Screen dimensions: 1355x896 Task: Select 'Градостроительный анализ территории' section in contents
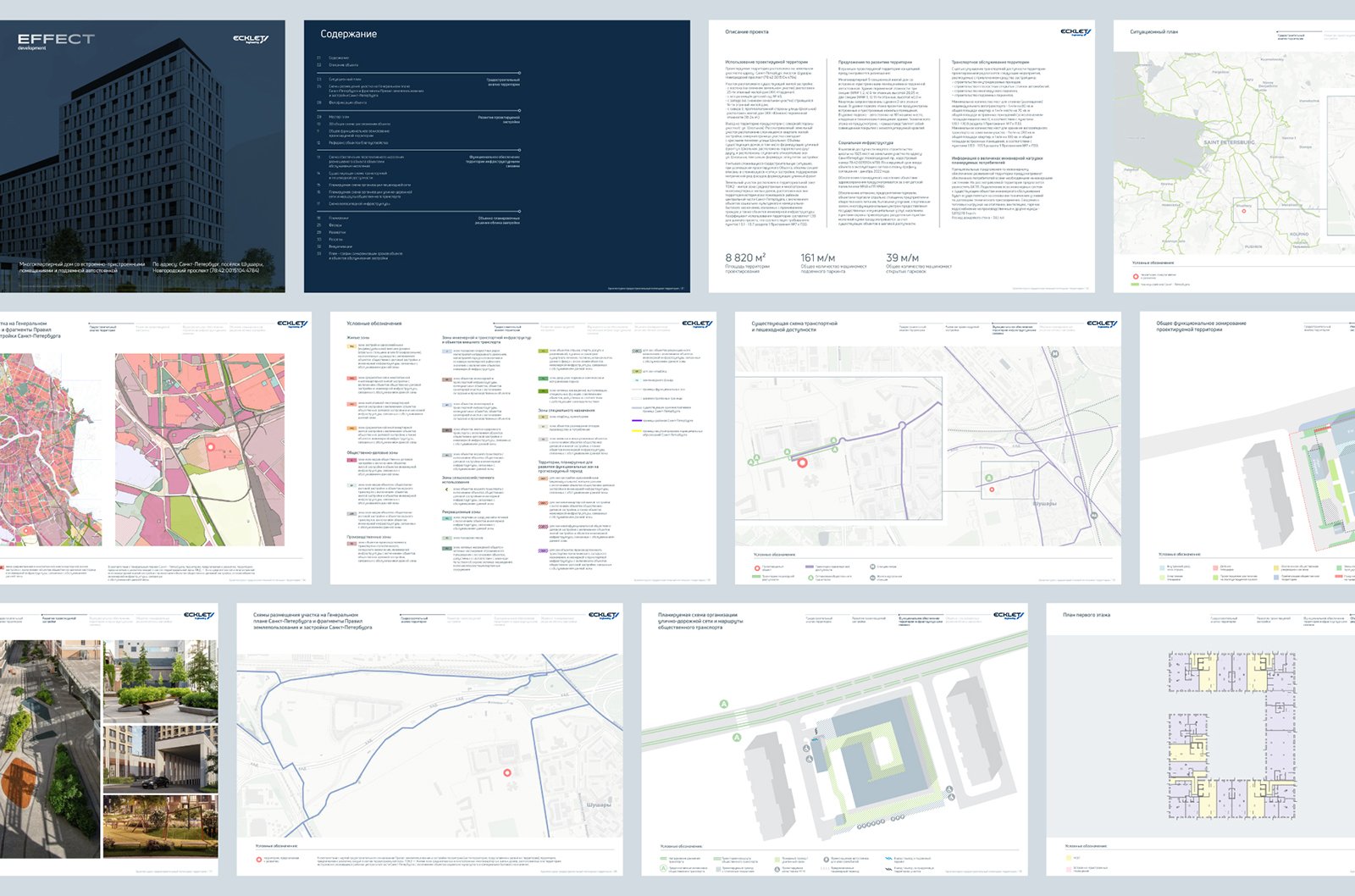coord(503,82)
